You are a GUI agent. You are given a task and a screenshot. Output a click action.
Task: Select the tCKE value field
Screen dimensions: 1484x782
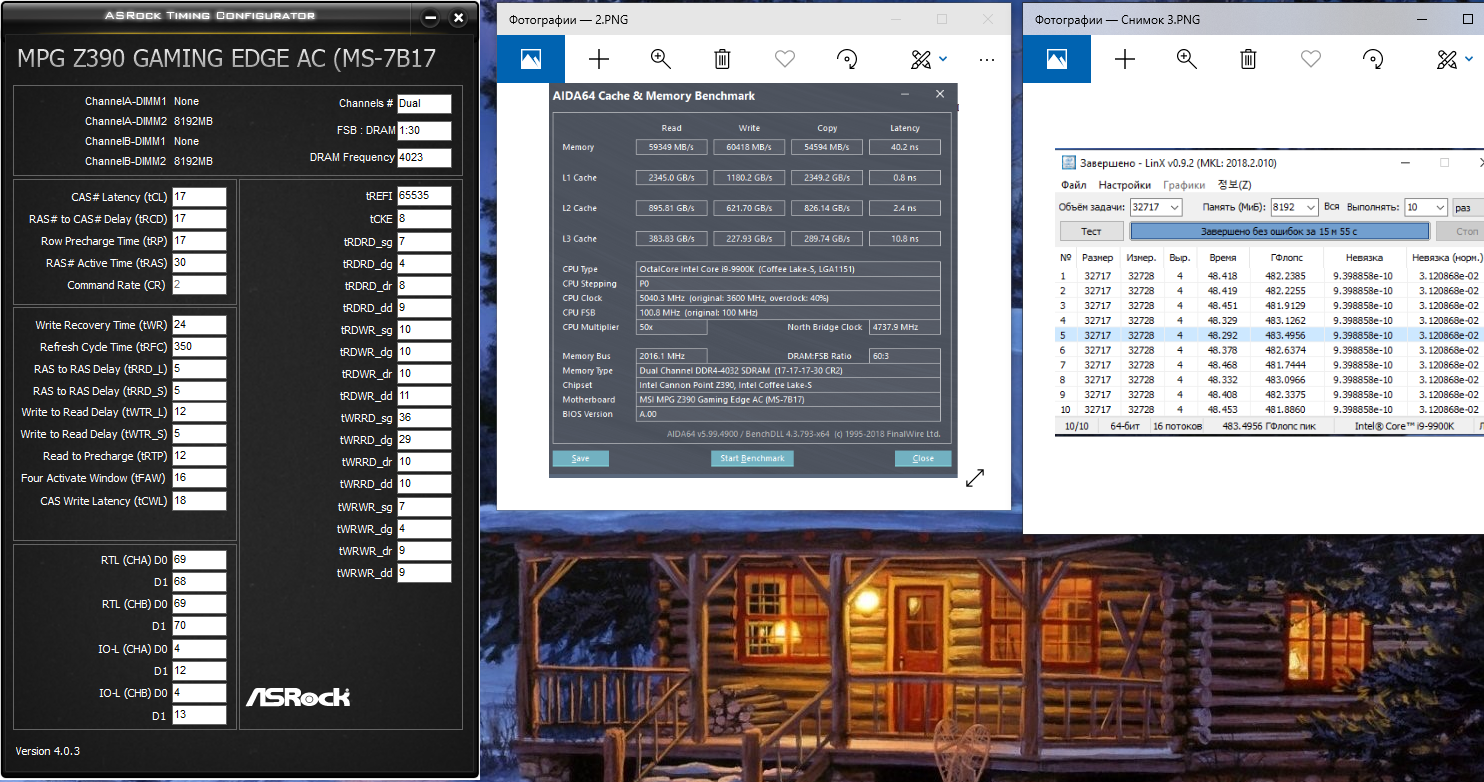pos(424,219)
